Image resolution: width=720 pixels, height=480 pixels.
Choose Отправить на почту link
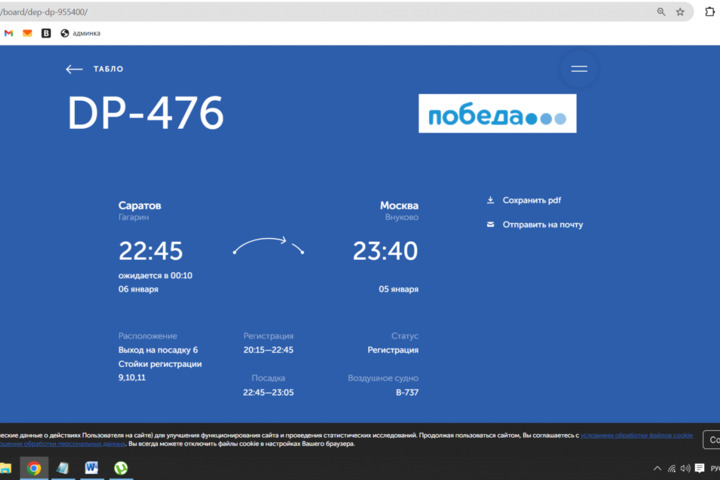[x=542, y=224]
